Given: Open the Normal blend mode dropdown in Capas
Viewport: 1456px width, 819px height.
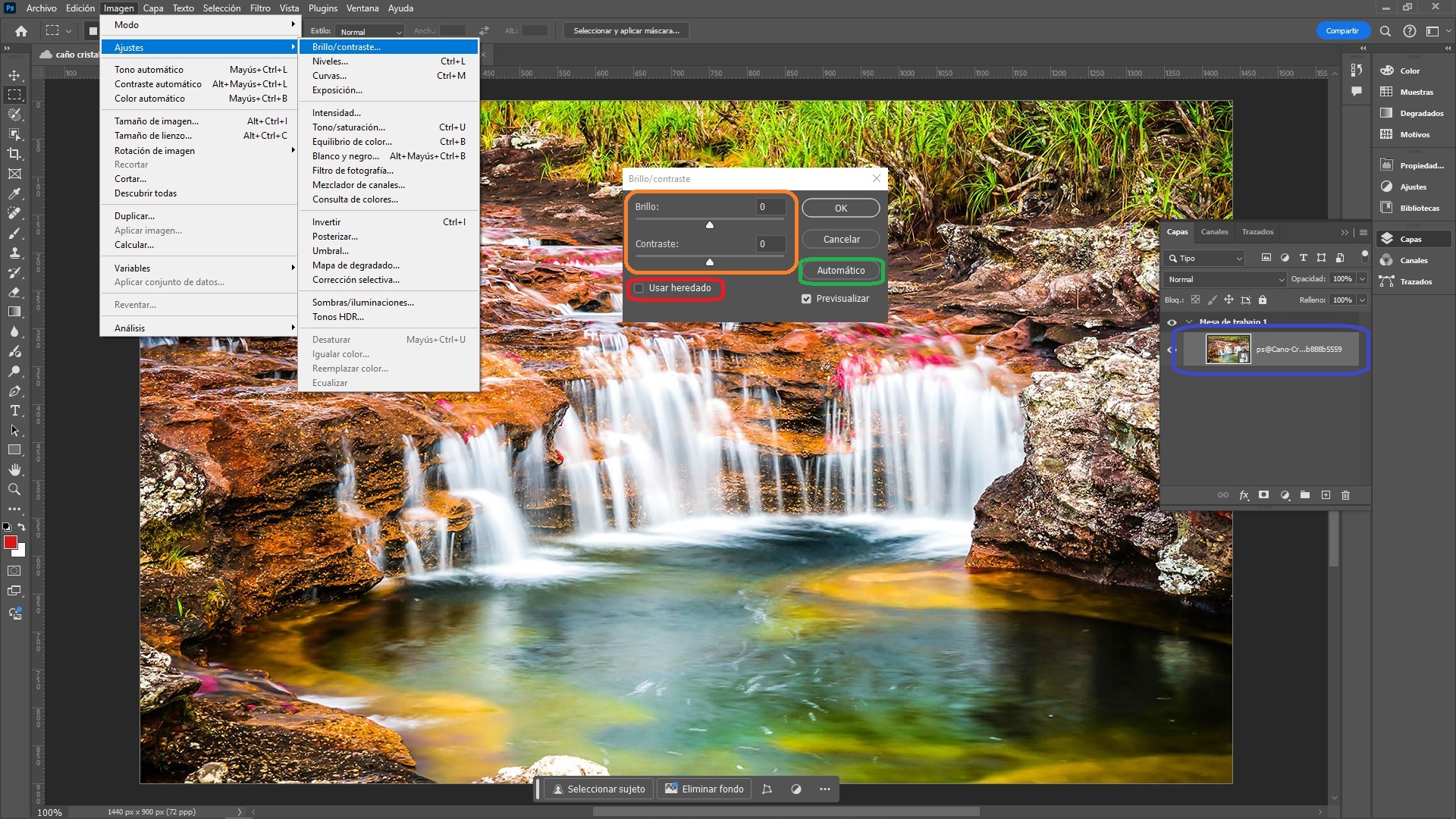Looking at the screenshot, I should (1225, 279).
